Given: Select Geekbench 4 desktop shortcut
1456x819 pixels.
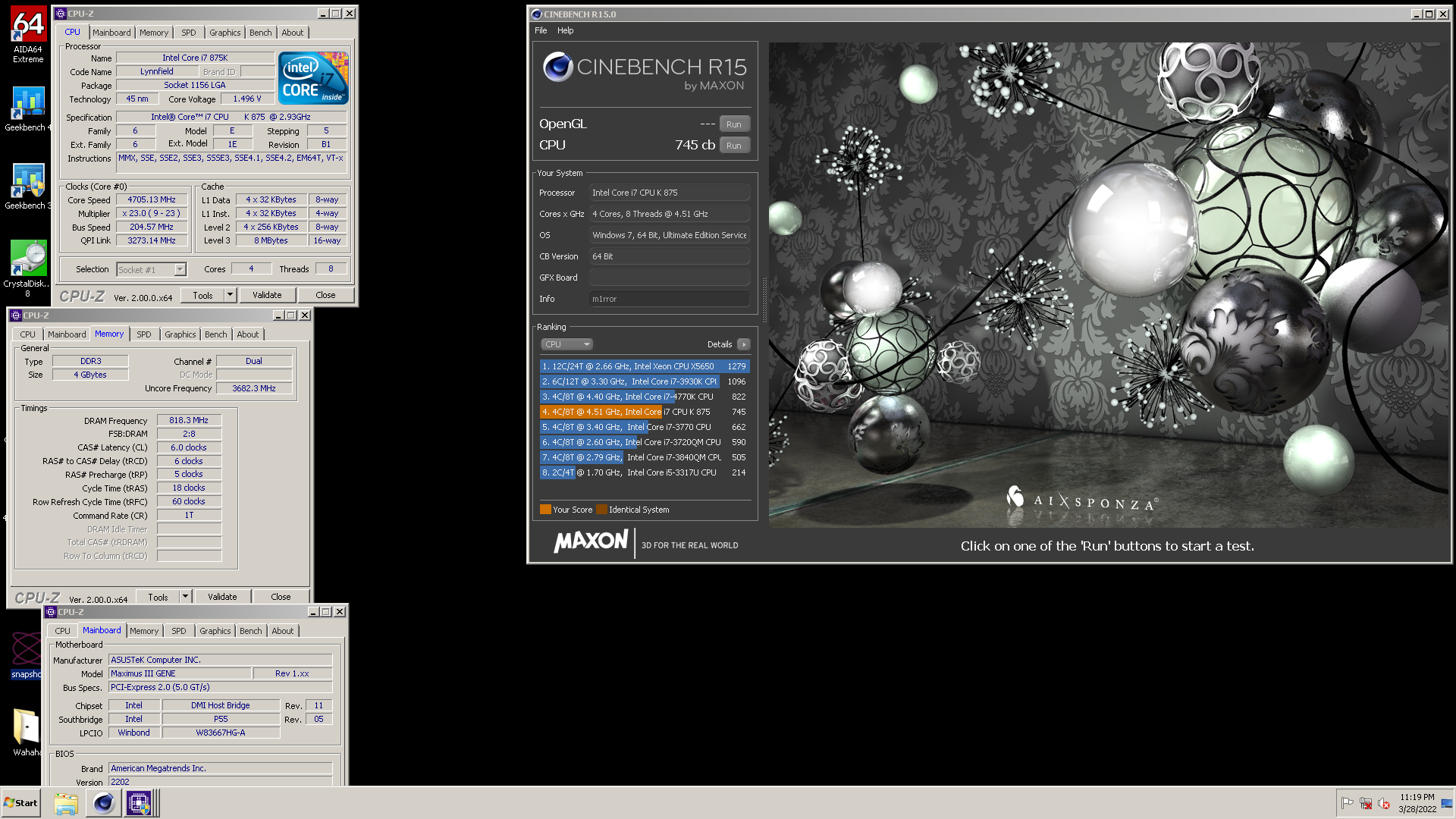Looking at the screenshot, I should 28,108.
